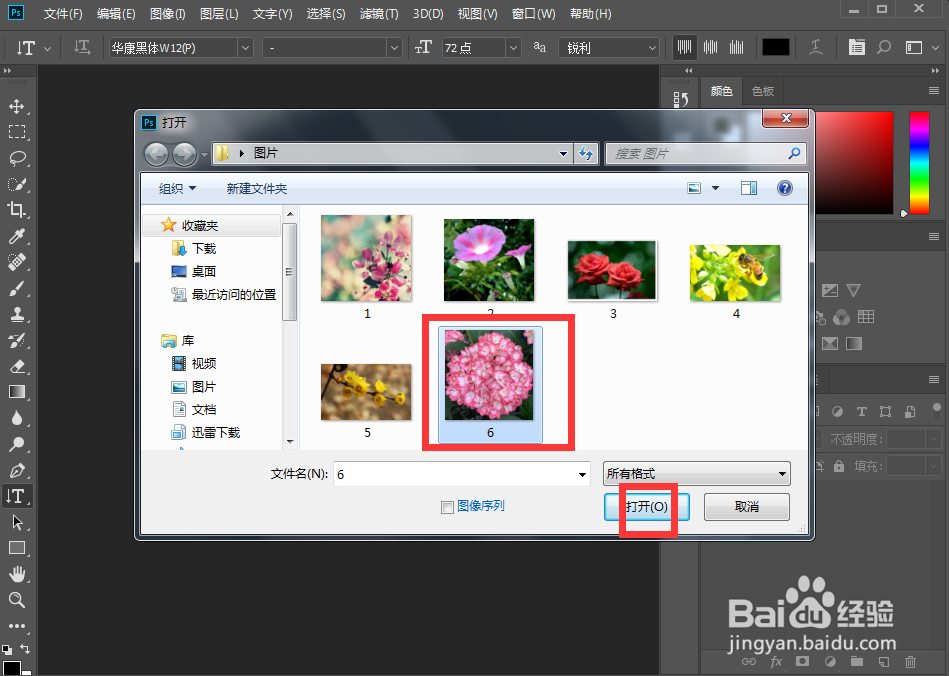The width and height of the screenshot is (949, 676).
Task: Expand the address bar path dropdown
Action: 563,154
